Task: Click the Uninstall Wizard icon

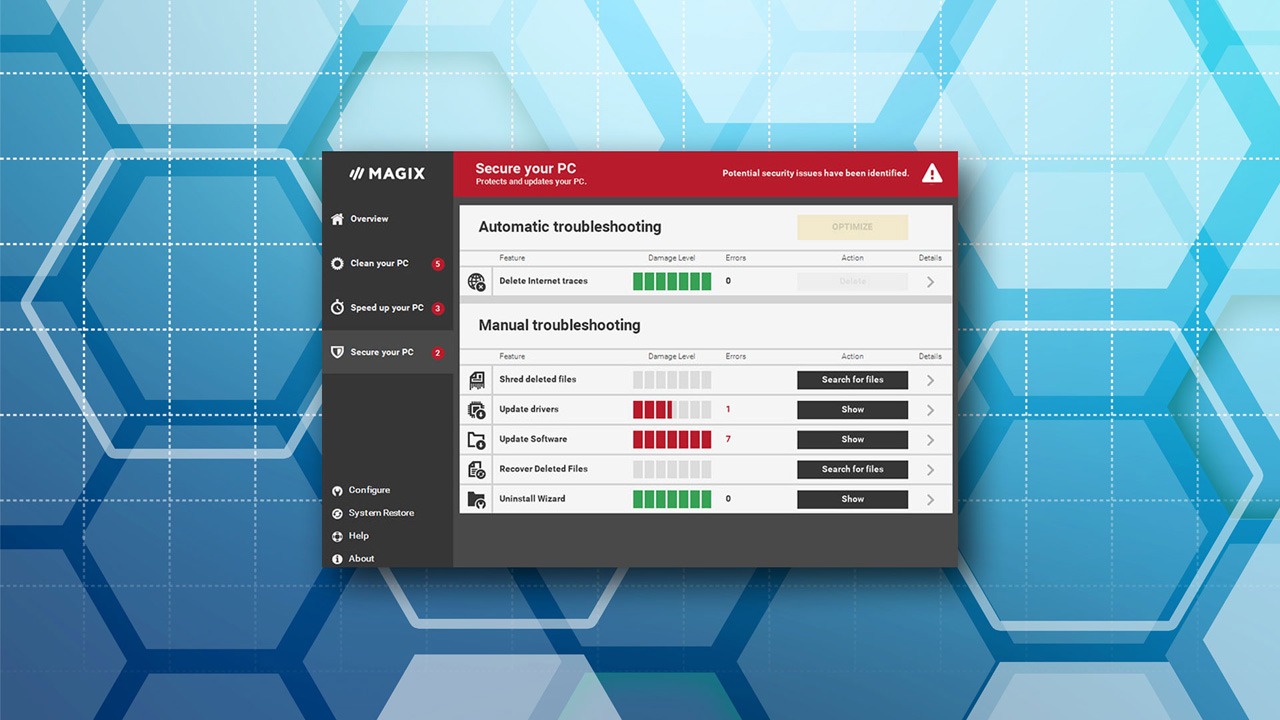Action: tap(477, 499)
